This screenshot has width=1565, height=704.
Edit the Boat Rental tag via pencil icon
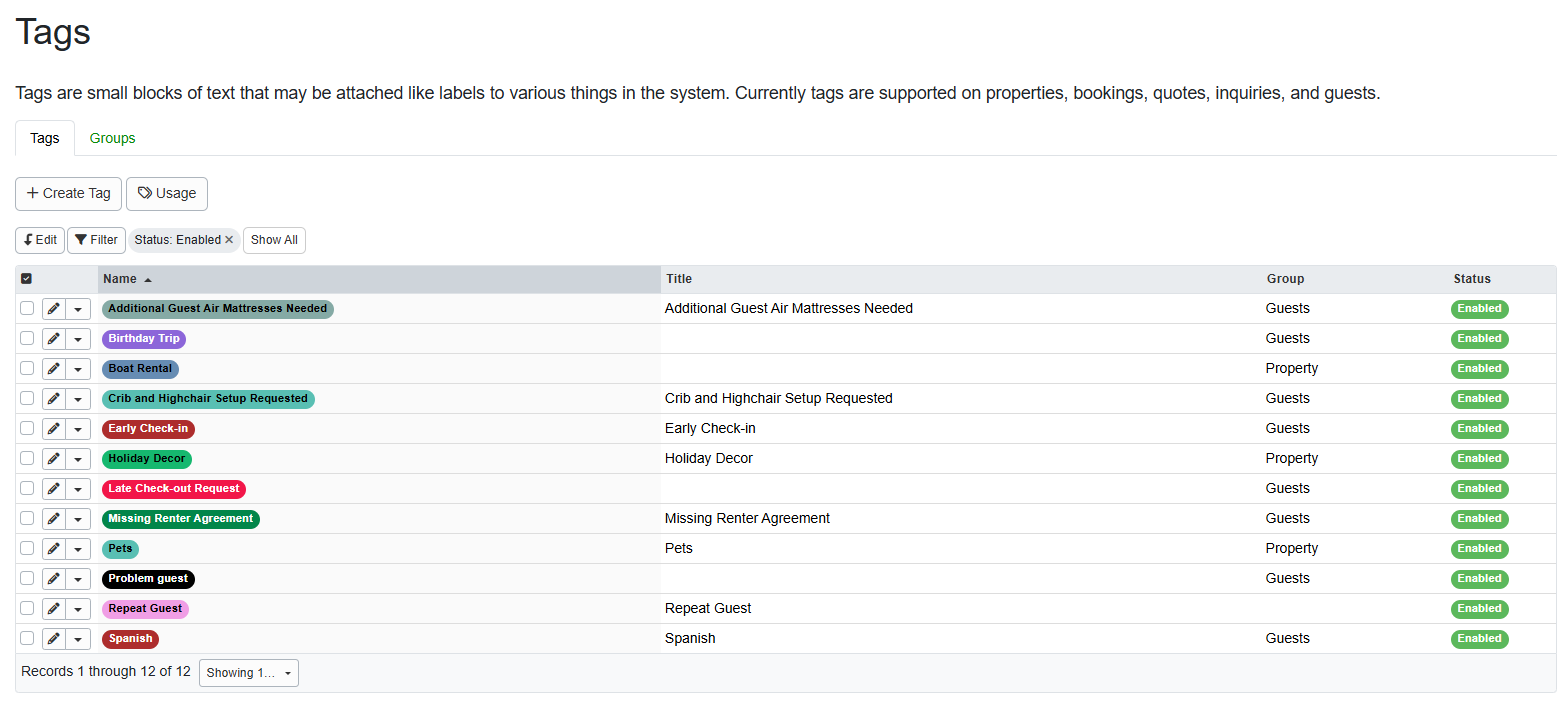point(54,369)
